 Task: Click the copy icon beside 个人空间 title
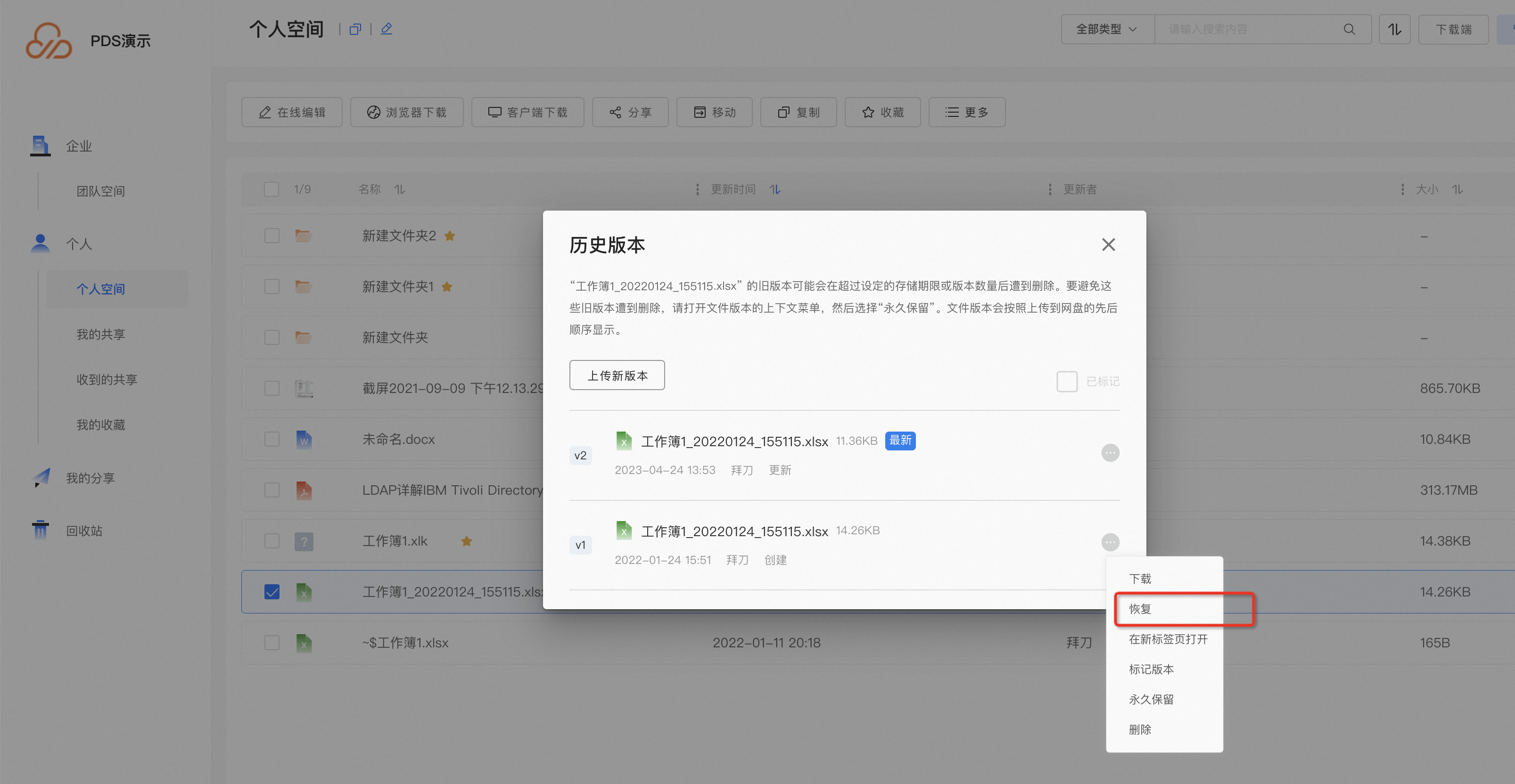[354, 29]
